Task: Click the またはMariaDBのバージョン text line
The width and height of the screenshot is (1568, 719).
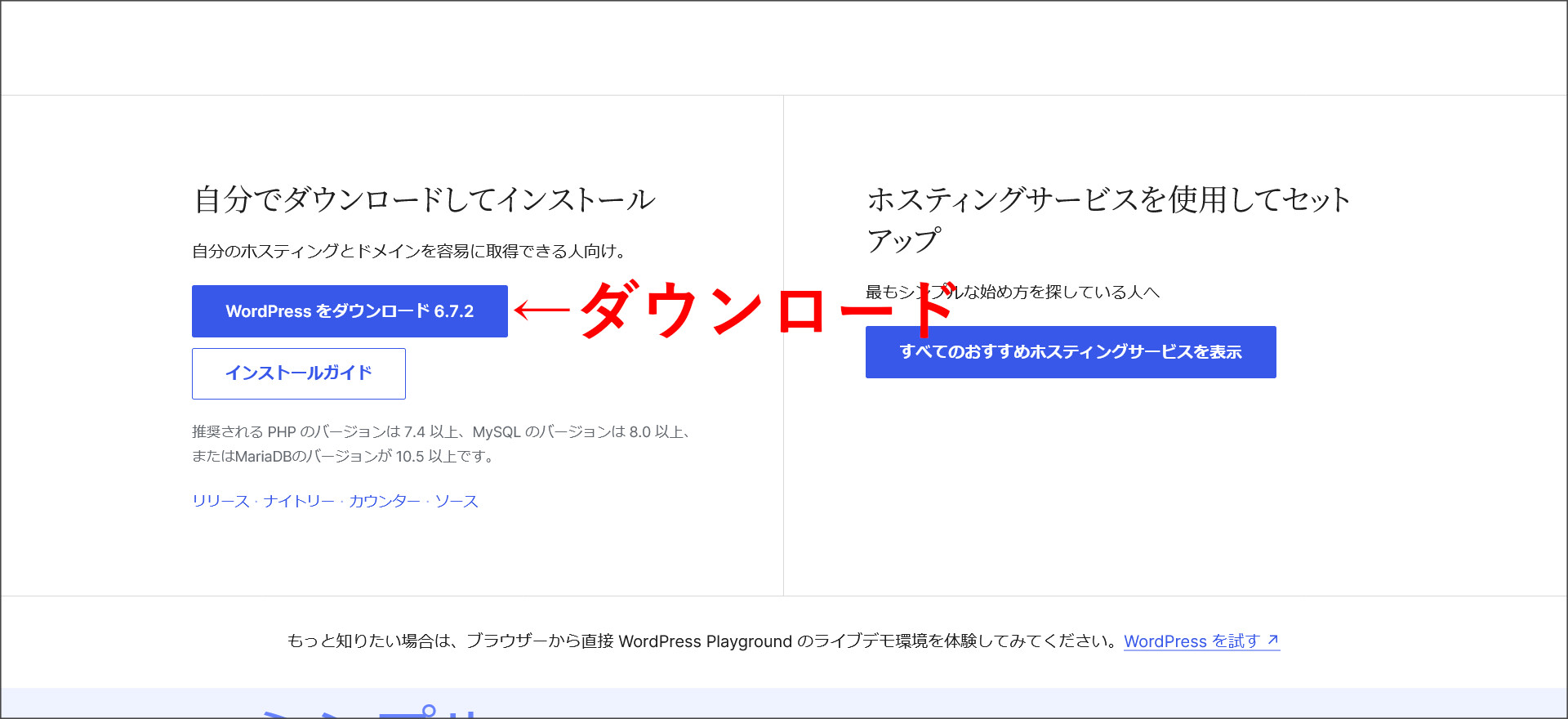Action: point(343,456)
